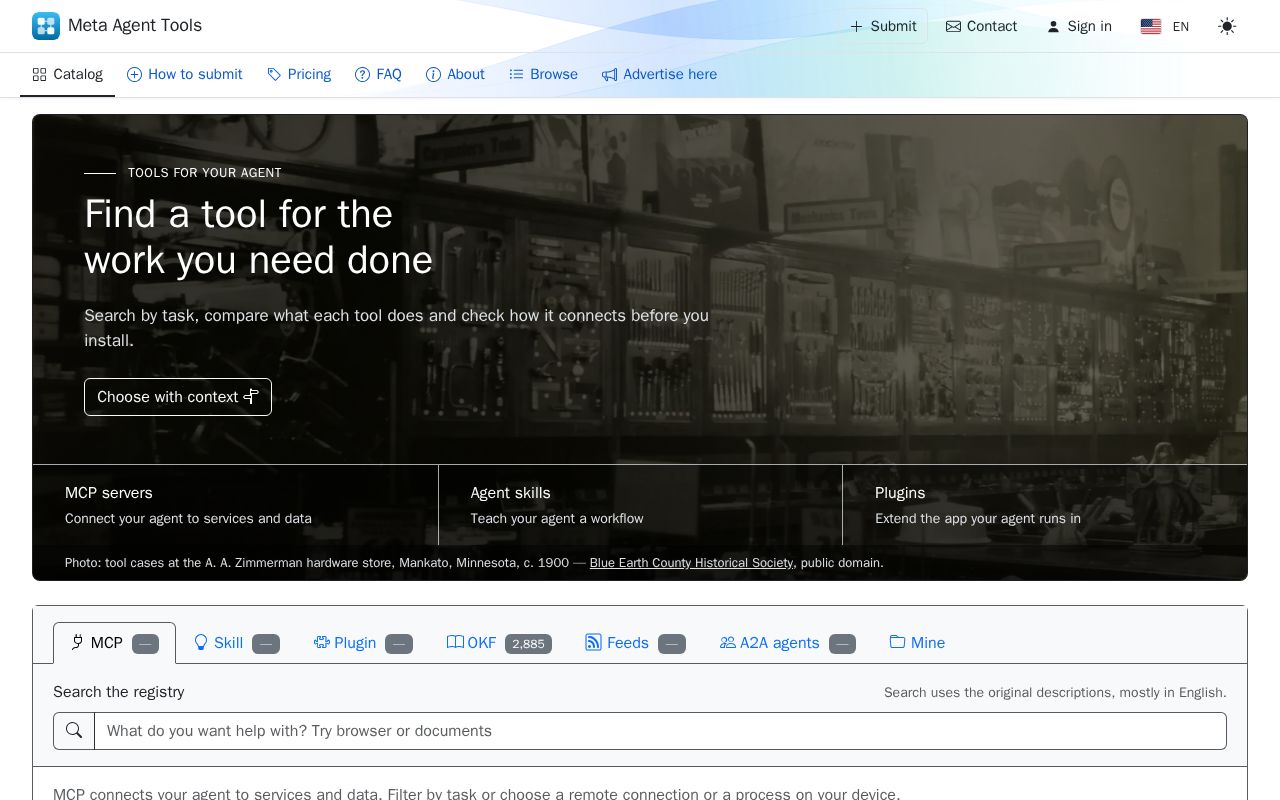Switch to the OKF tab
Image resolution: width=1280 pixels, height=800 pixels.
(498, 643)
